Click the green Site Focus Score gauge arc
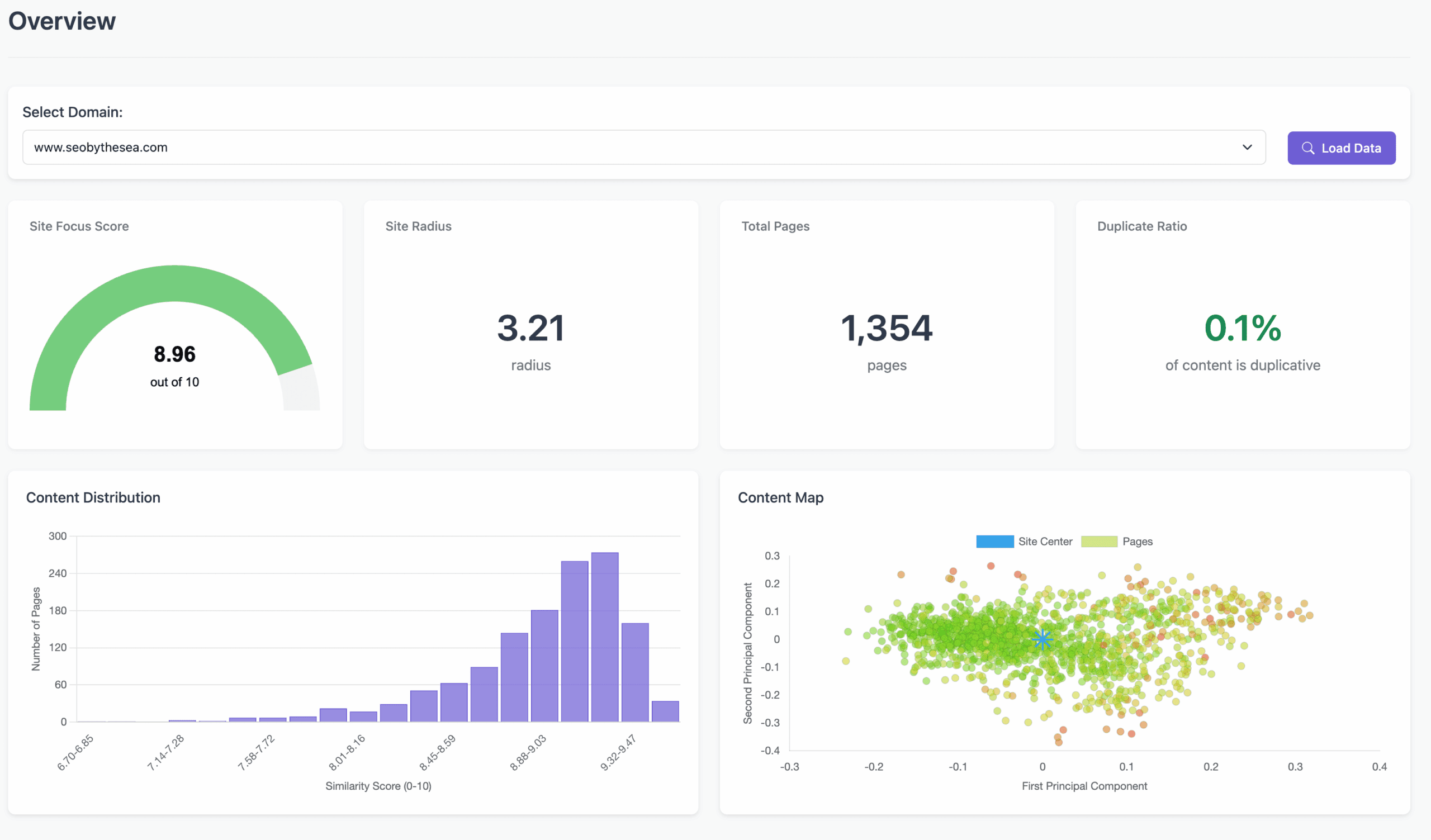 (x=174, y=283)
